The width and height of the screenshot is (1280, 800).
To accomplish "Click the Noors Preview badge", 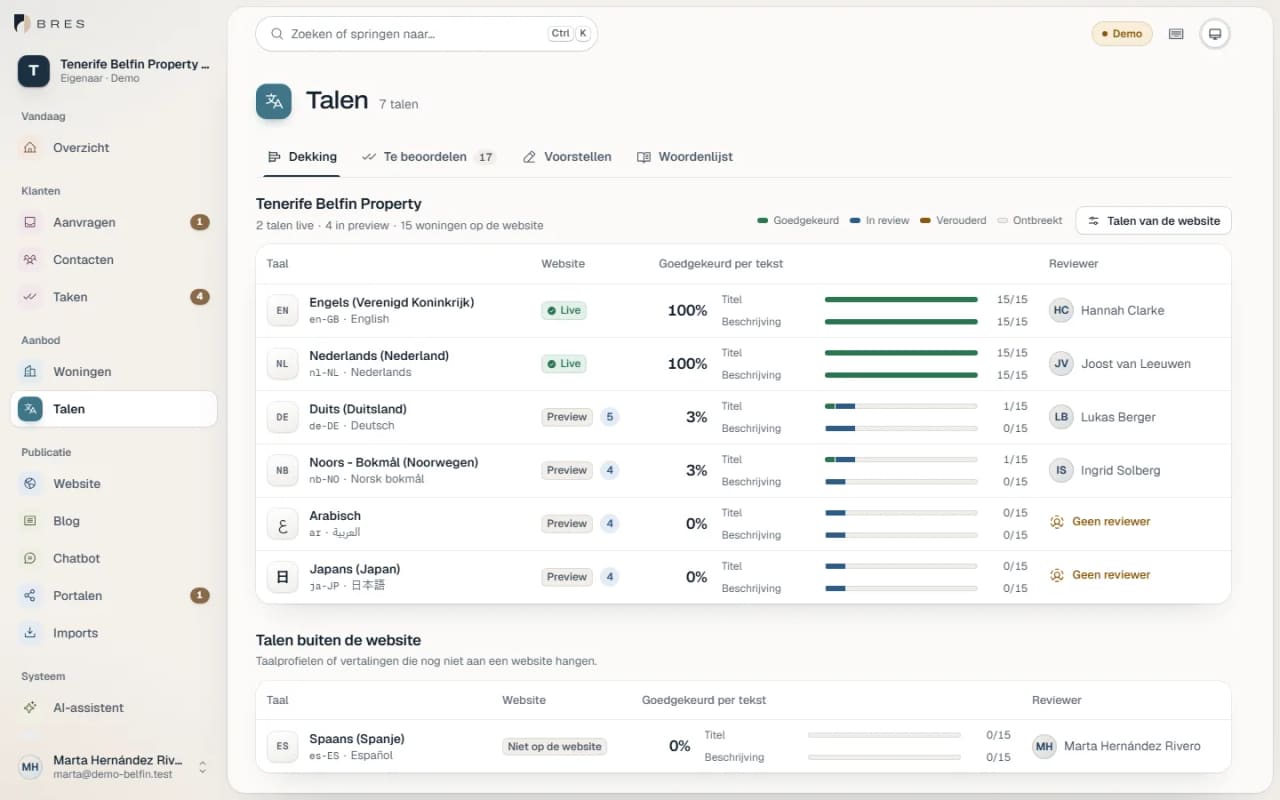I will click(567, 470).
